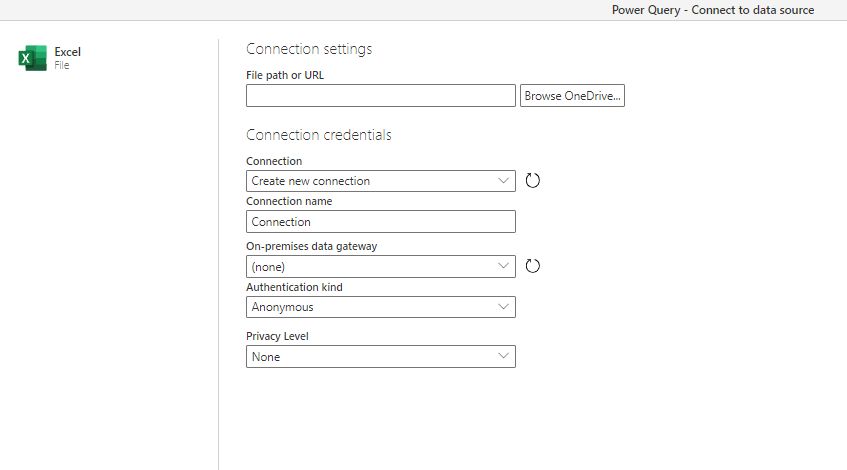The image size is (847, 470).
Task: Refresh the Connection list using its circular arrow
Action: point(533,181)
